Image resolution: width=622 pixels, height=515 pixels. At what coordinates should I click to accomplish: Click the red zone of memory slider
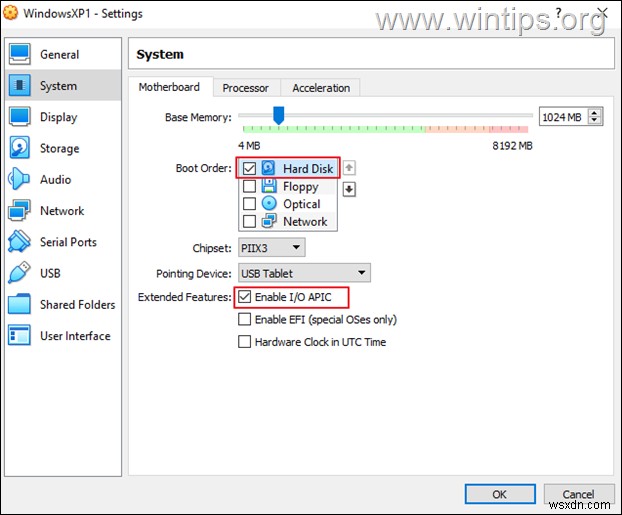(x=509, y=129)
